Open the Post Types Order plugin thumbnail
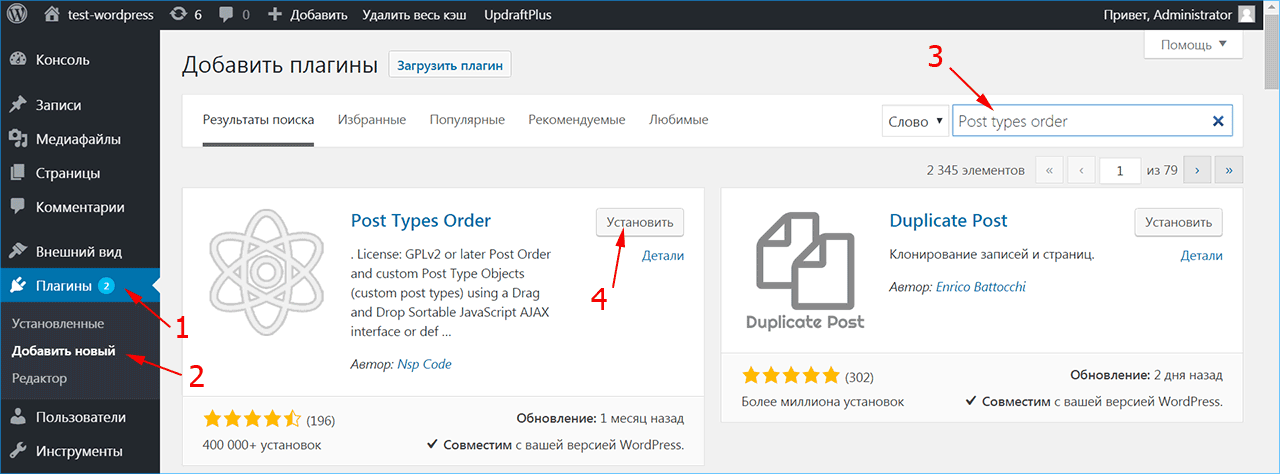The height and width of the screenshot is (474, 1280). [266, 270]
